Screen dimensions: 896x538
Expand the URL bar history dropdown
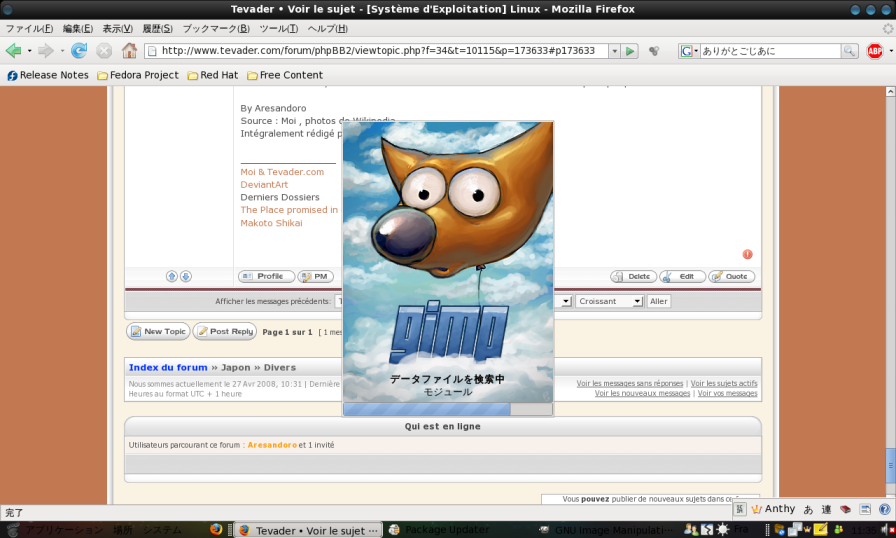tap(614, 51)
